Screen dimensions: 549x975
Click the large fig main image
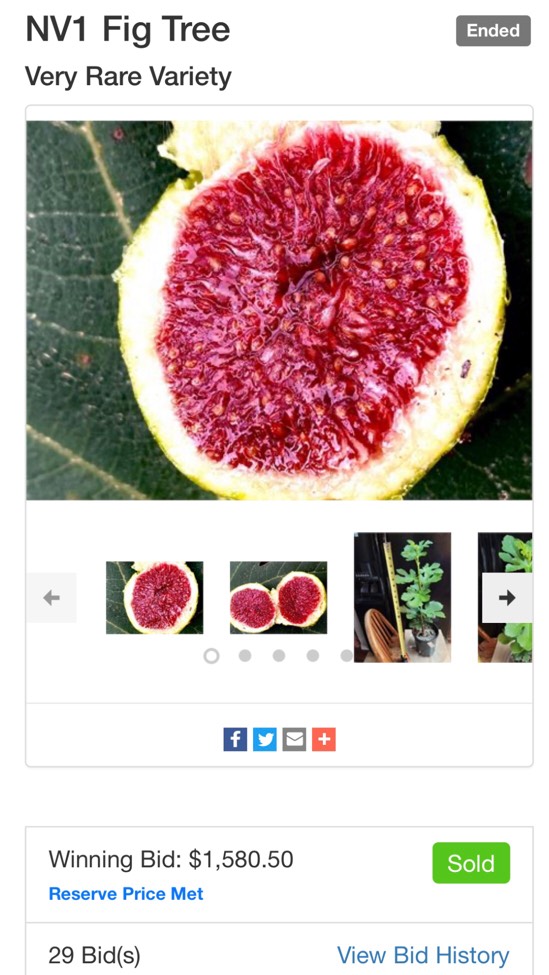pyautogui.click(x=279, y=310)
